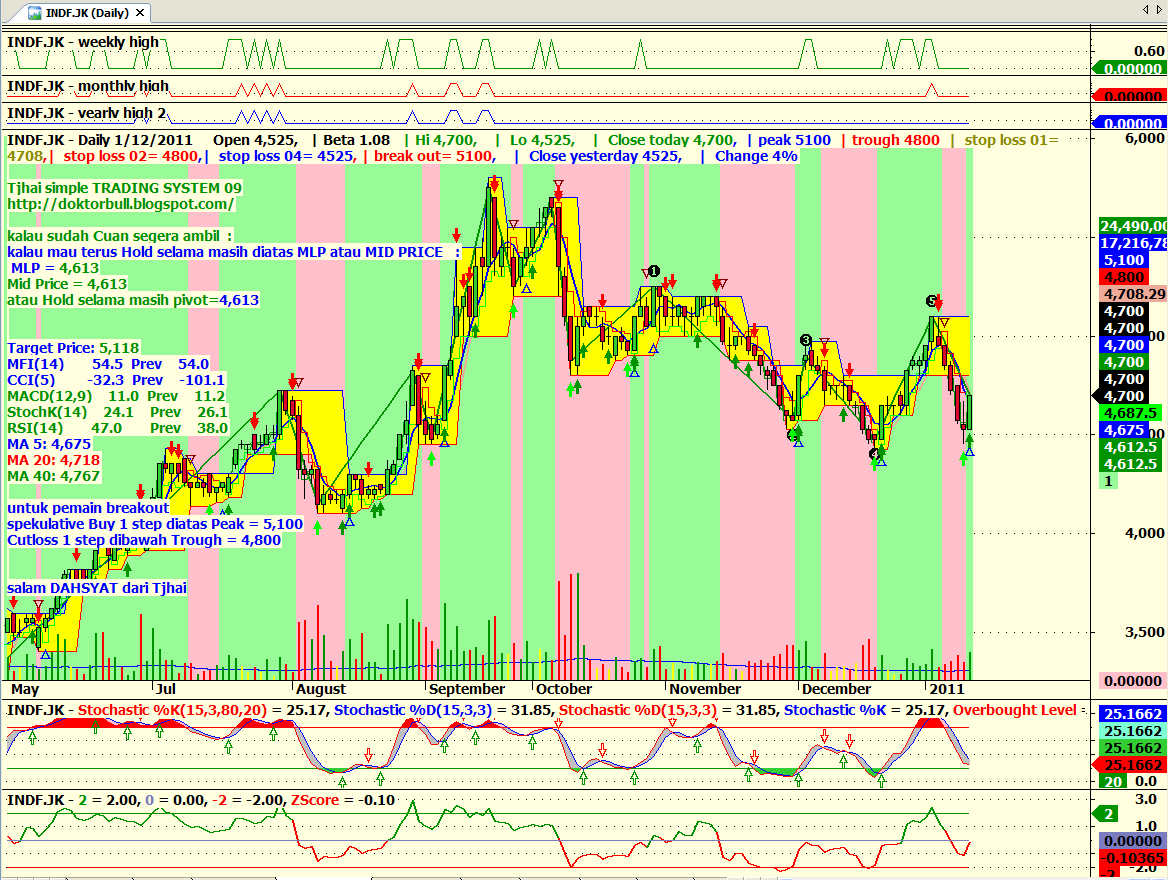1168x880 pixels.
Task: Click the 'trough 4800' title value
Action: point(895,140)
